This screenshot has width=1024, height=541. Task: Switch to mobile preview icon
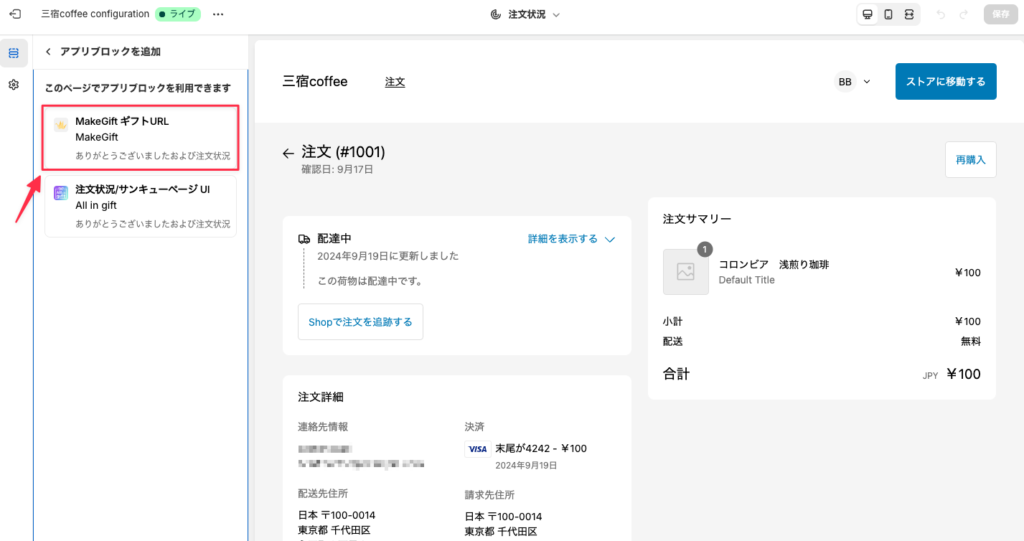[888, 14]
